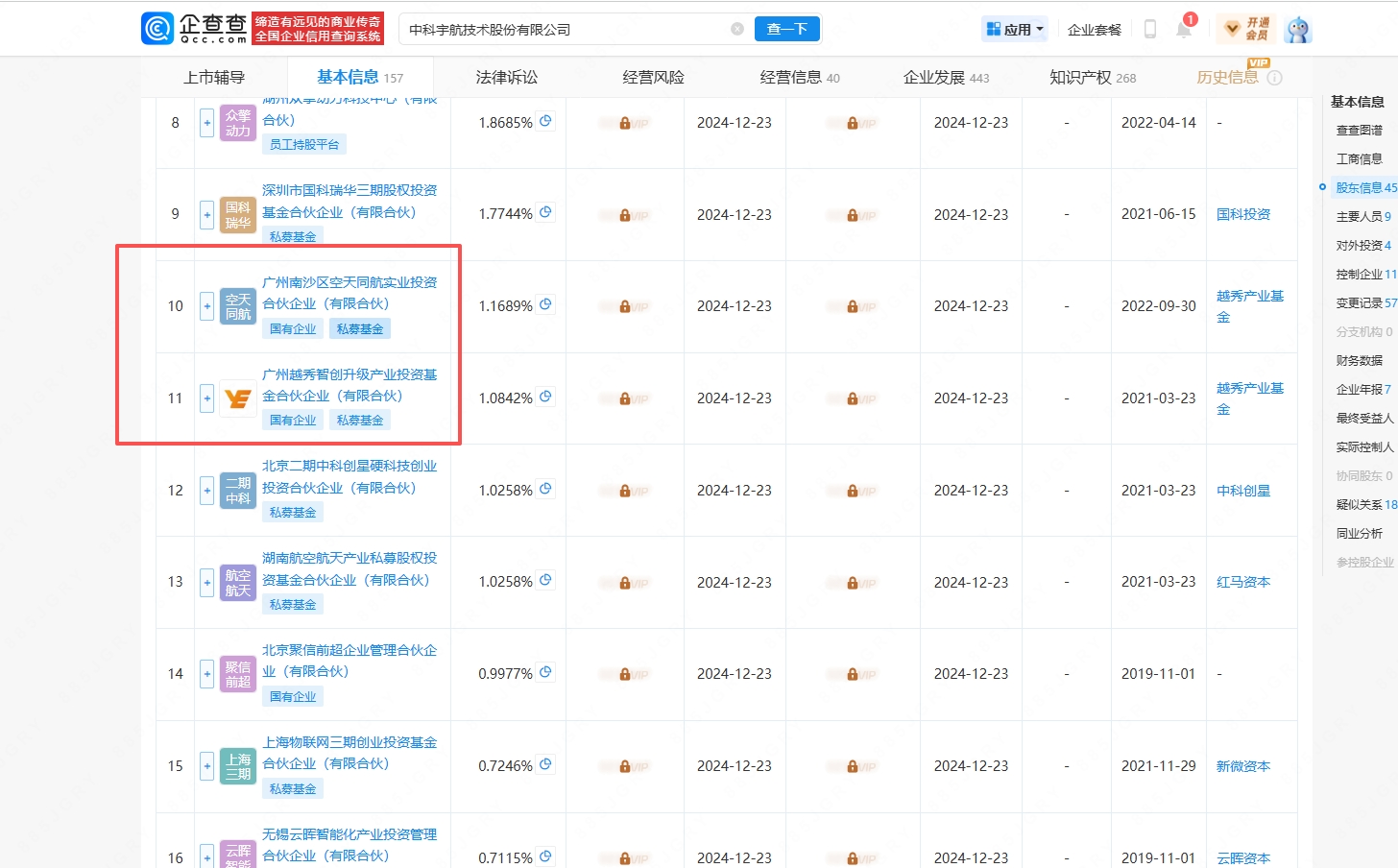
Task: Click the 开通会员 VIP button
Action: tap(1246, 29)
